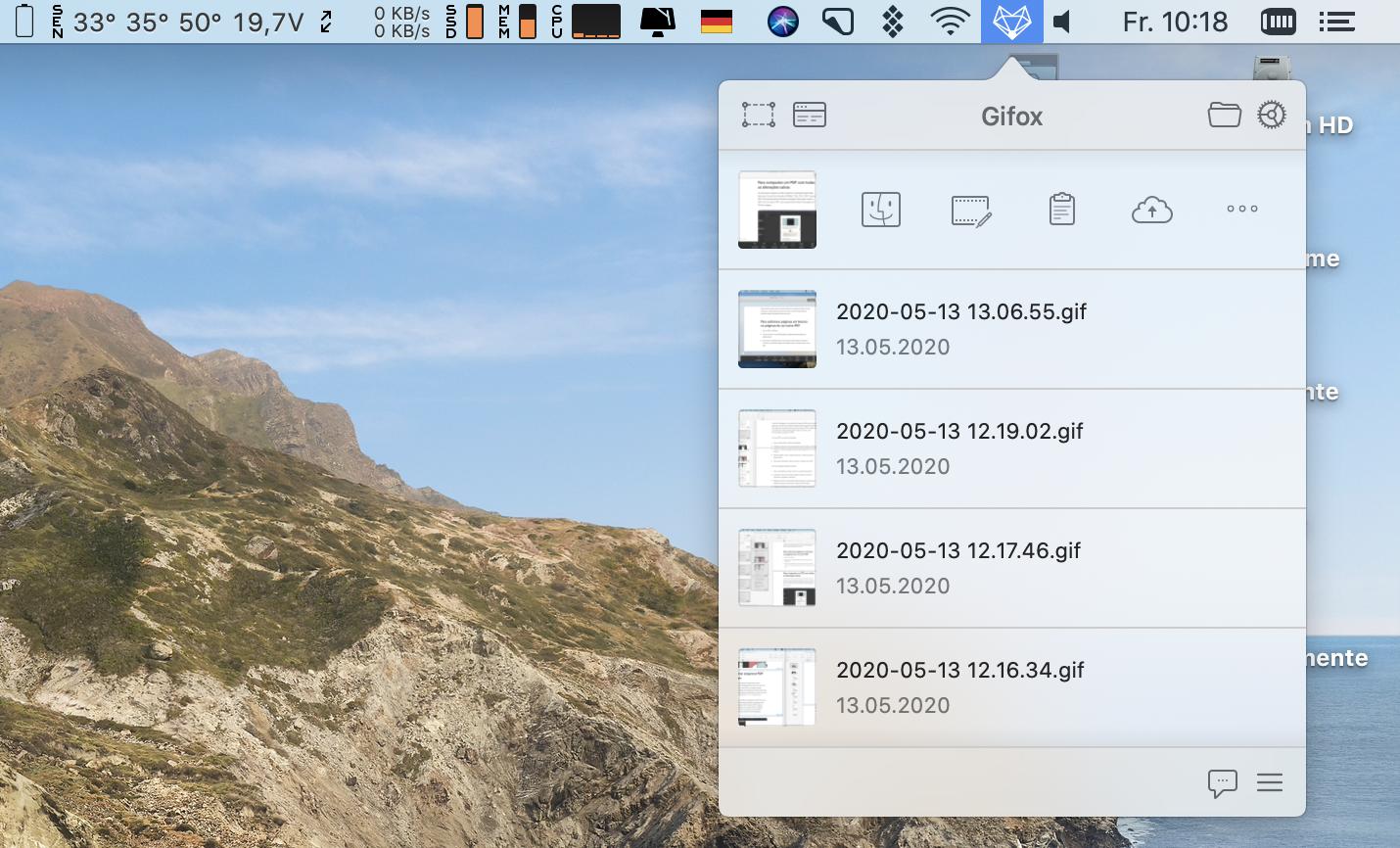
Task: Reveal the selected GIF in Finder
Action: [881, 210]
